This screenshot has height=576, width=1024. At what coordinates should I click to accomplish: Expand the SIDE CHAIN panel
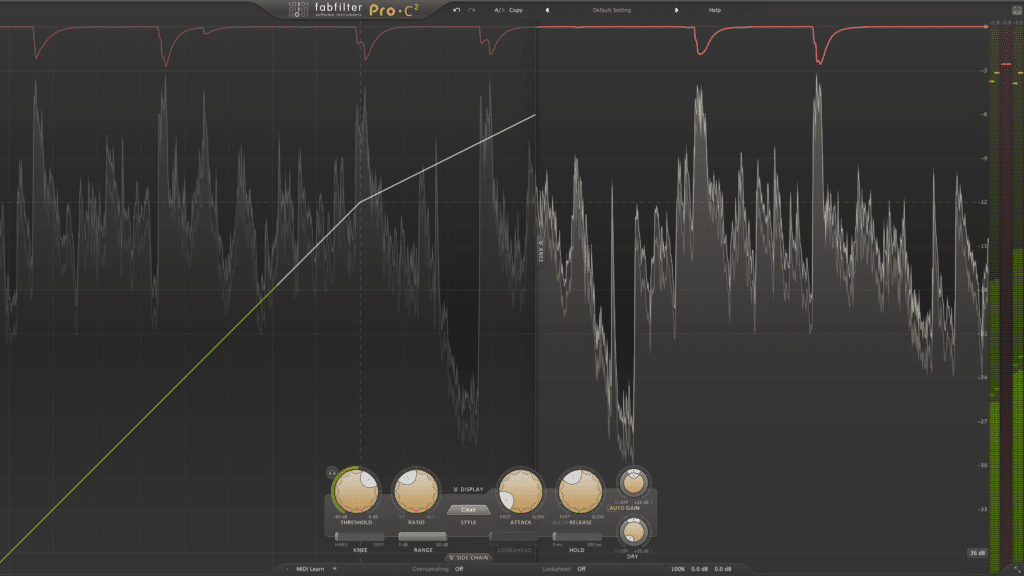click(469, 558)
